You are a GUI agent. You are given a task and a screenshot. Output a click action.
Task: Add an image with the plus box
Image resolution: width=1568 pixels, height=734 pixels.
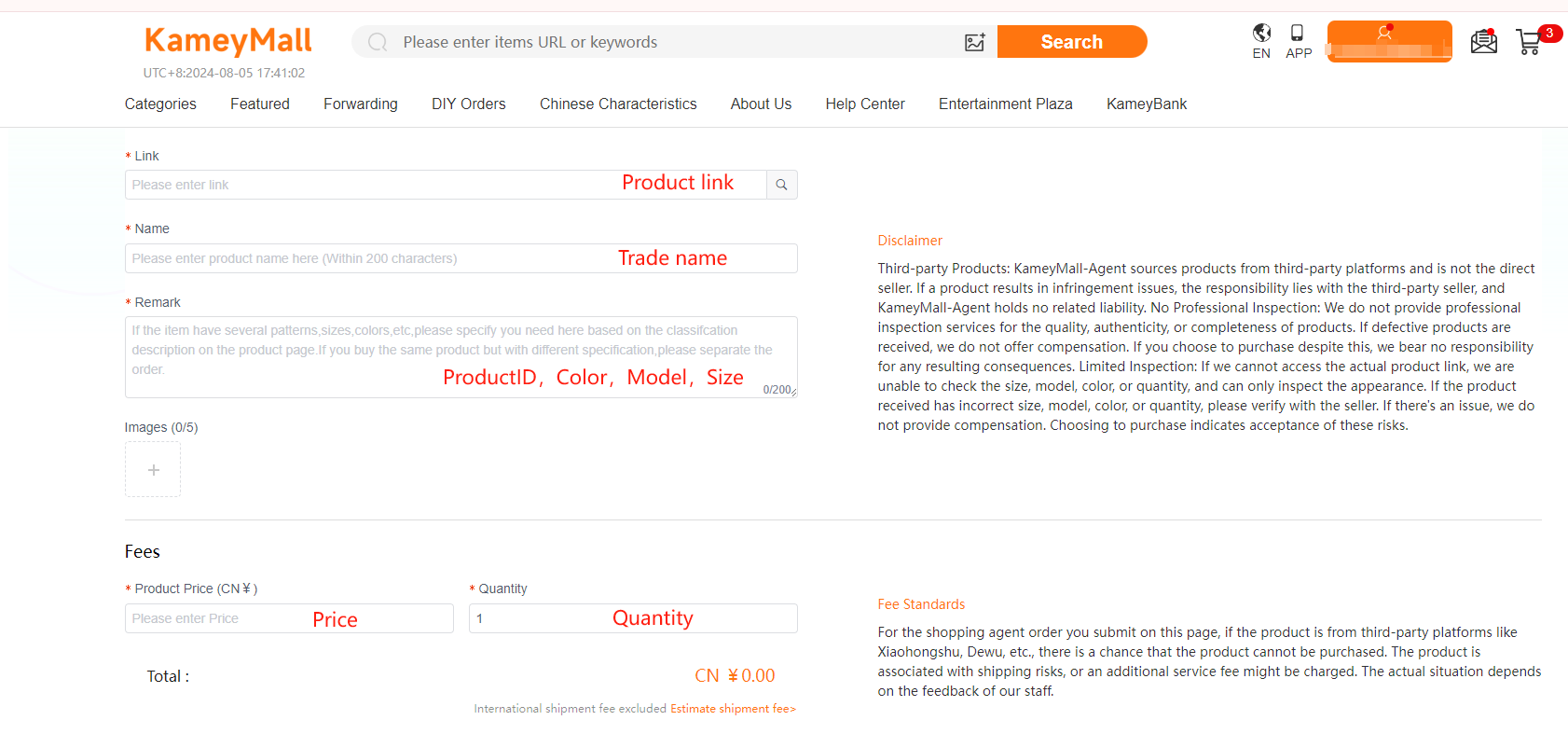153,469
